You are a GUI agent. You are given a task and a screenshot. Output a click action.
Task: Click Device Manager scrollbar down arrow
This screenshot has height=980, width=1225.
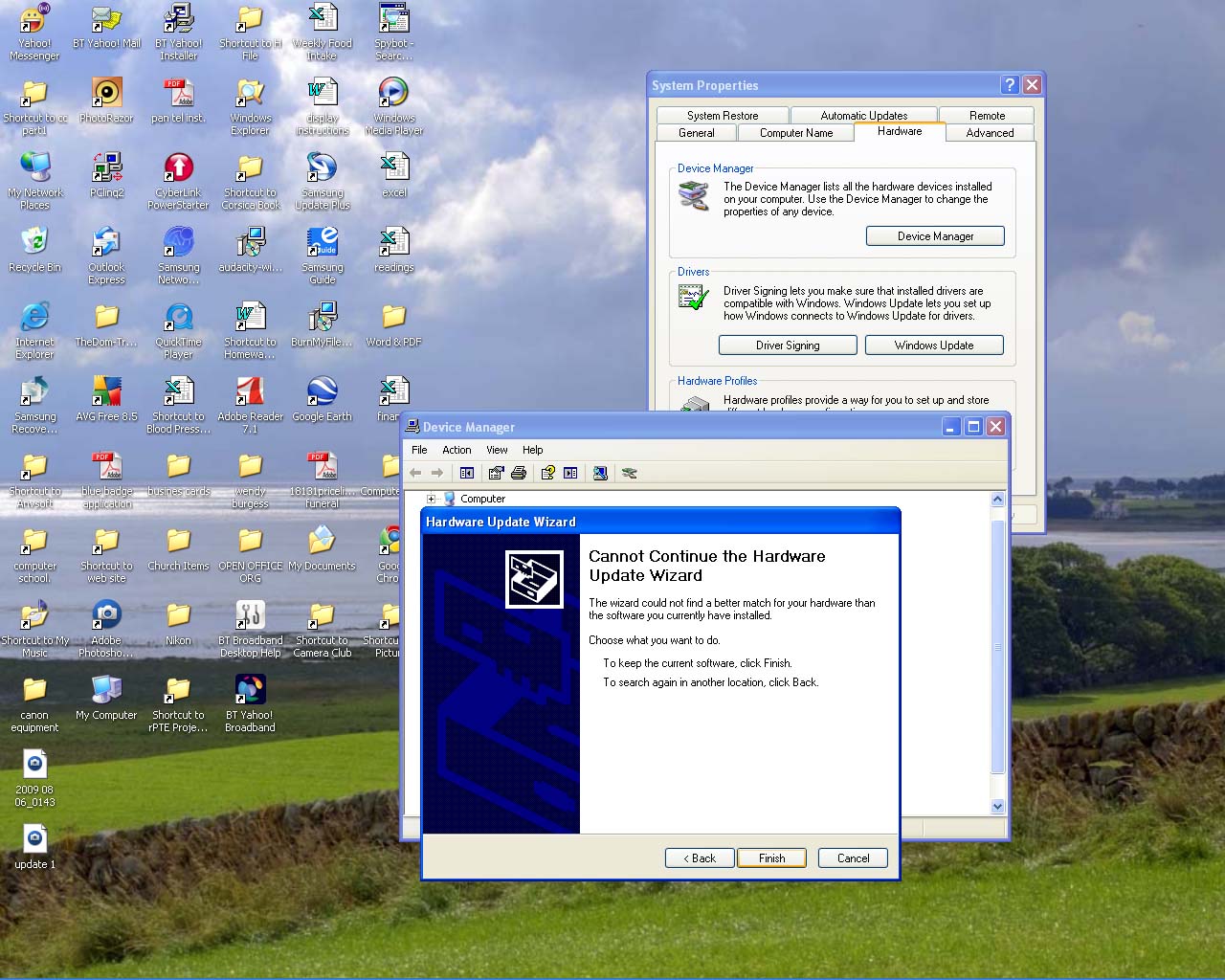pyautogui.click(x=997, y=806)
